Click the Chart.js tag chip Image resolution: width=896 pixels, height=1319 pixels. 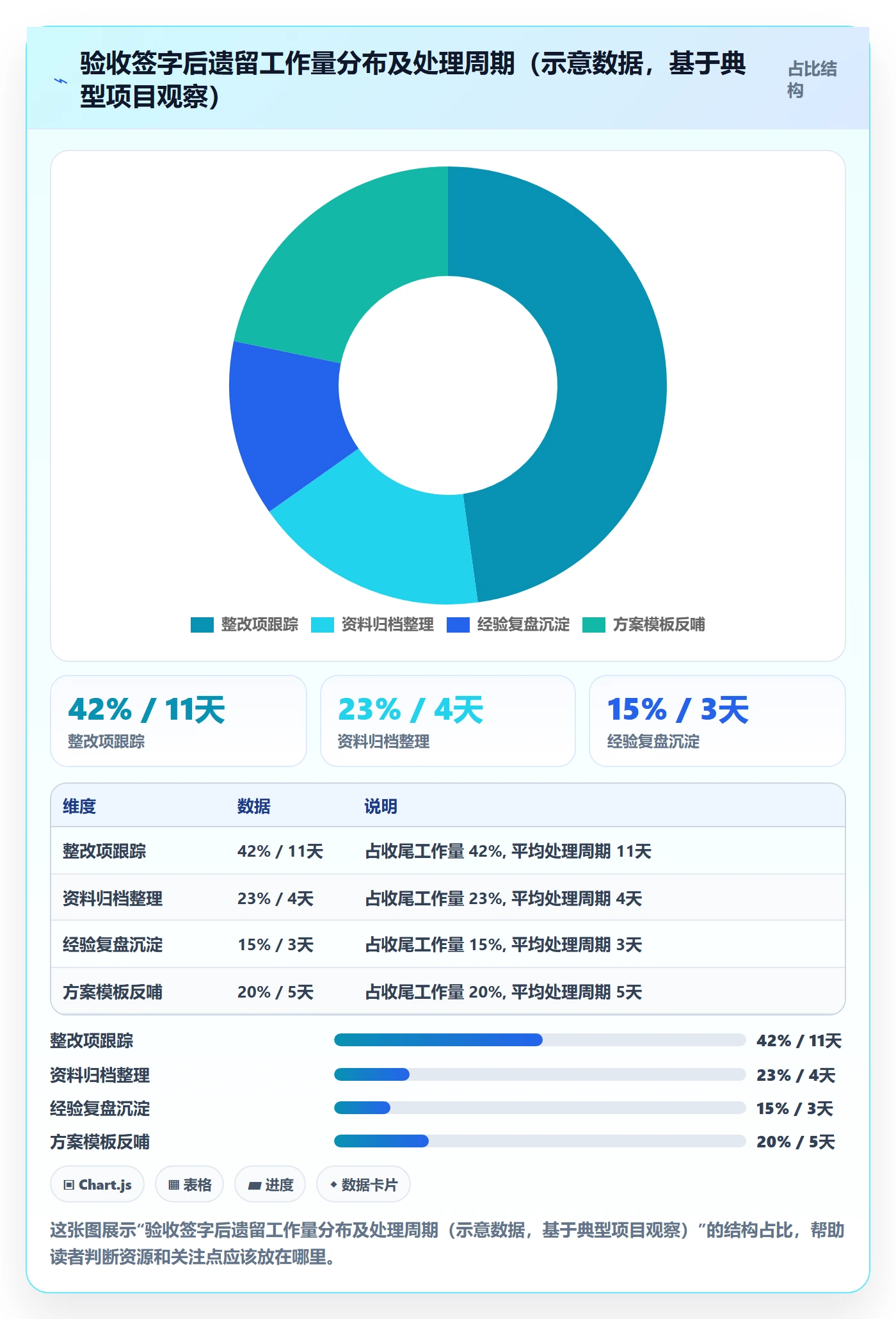click(x=97, y=1185)
